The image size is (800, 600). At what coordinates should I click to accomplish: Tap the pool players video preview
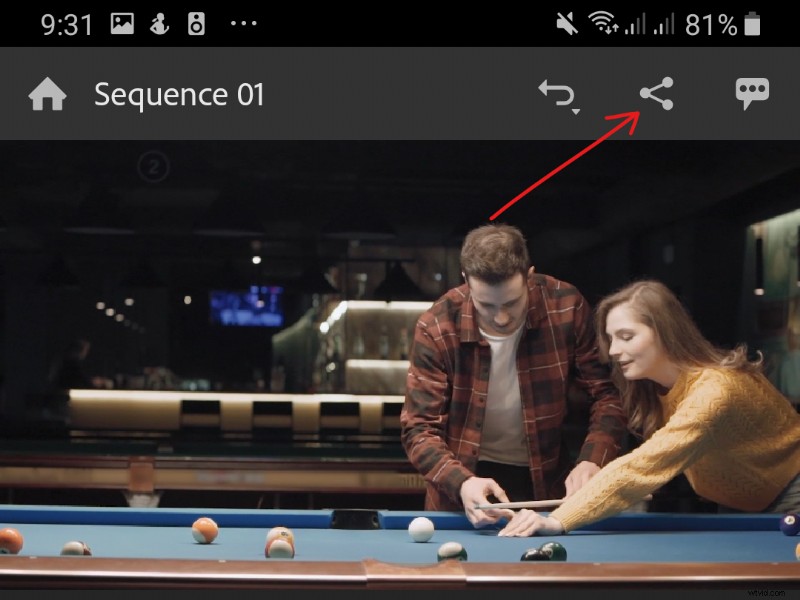[x=400, y=370]
